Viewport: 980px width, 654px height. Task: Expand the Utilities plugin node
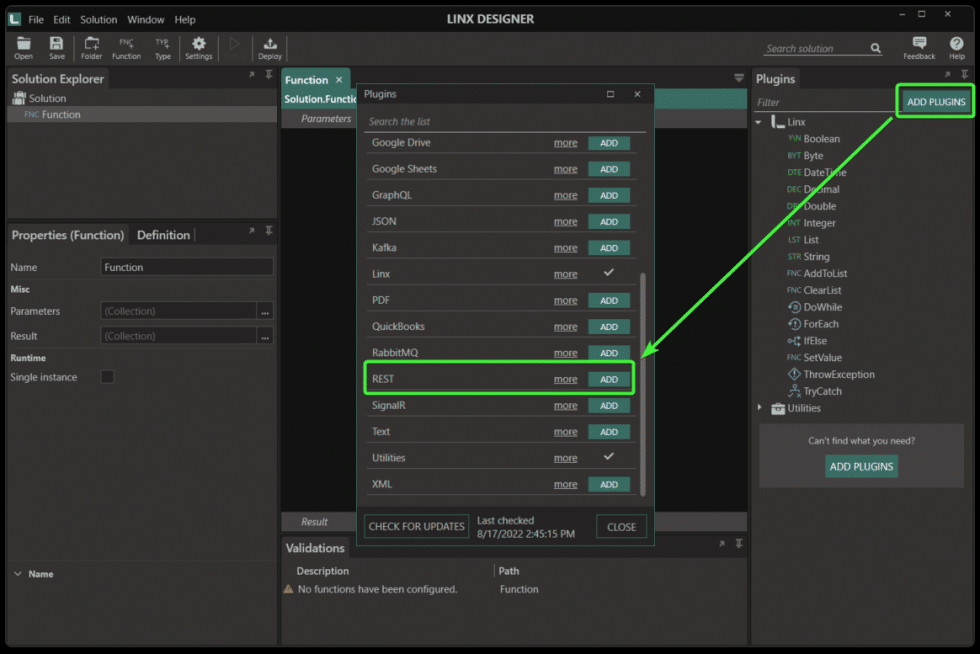(760, 408)
